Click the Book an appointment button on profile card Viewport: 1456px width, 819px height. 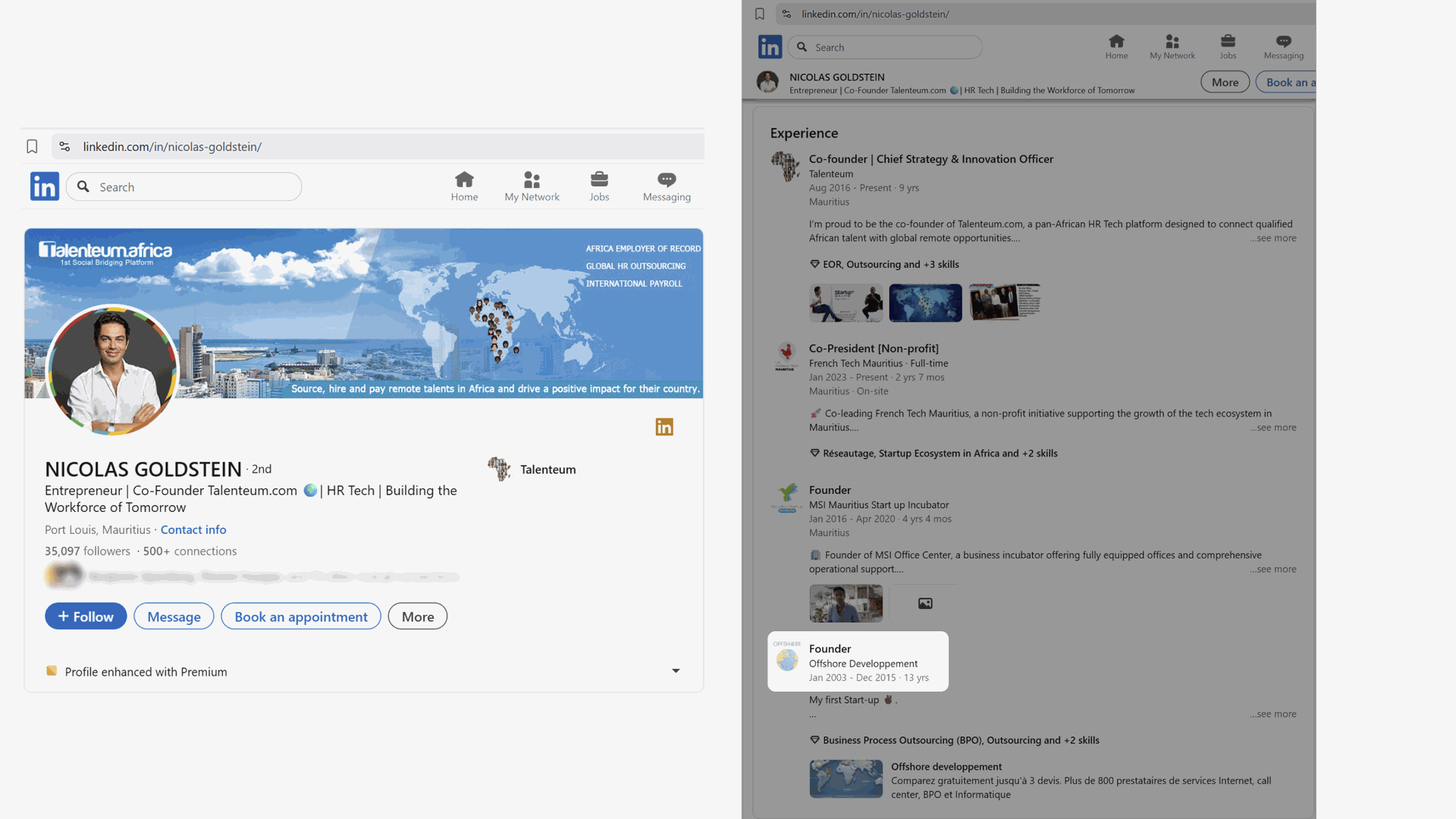pos(301,617)
